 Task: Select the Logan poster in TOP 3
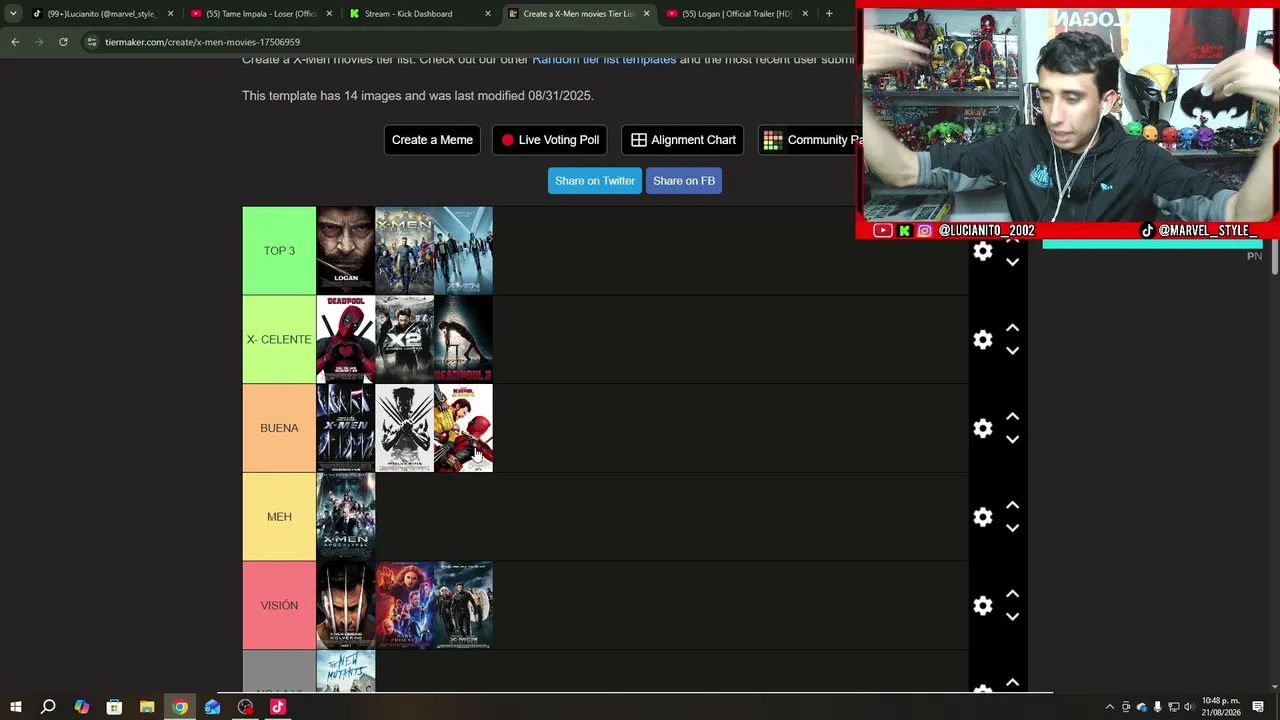coord(346,251)
